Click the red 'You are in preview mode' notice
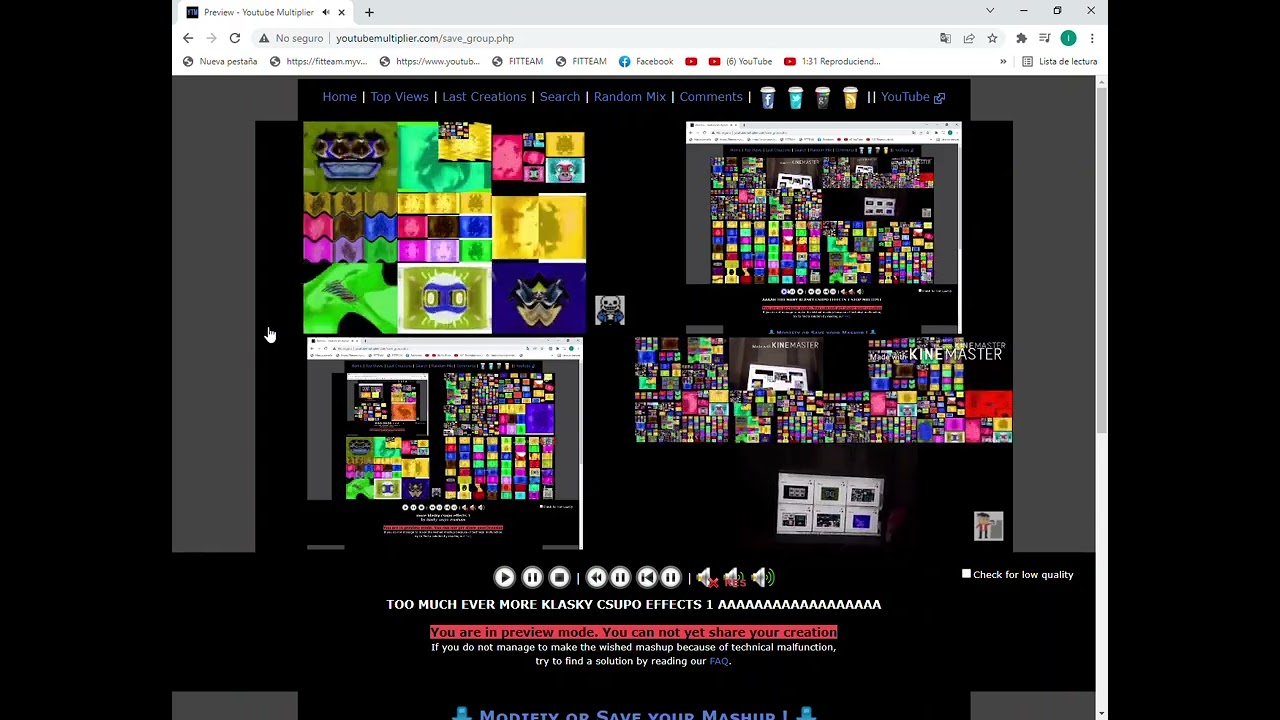The height and width of the screenshot is (720, 1280). 633,632
